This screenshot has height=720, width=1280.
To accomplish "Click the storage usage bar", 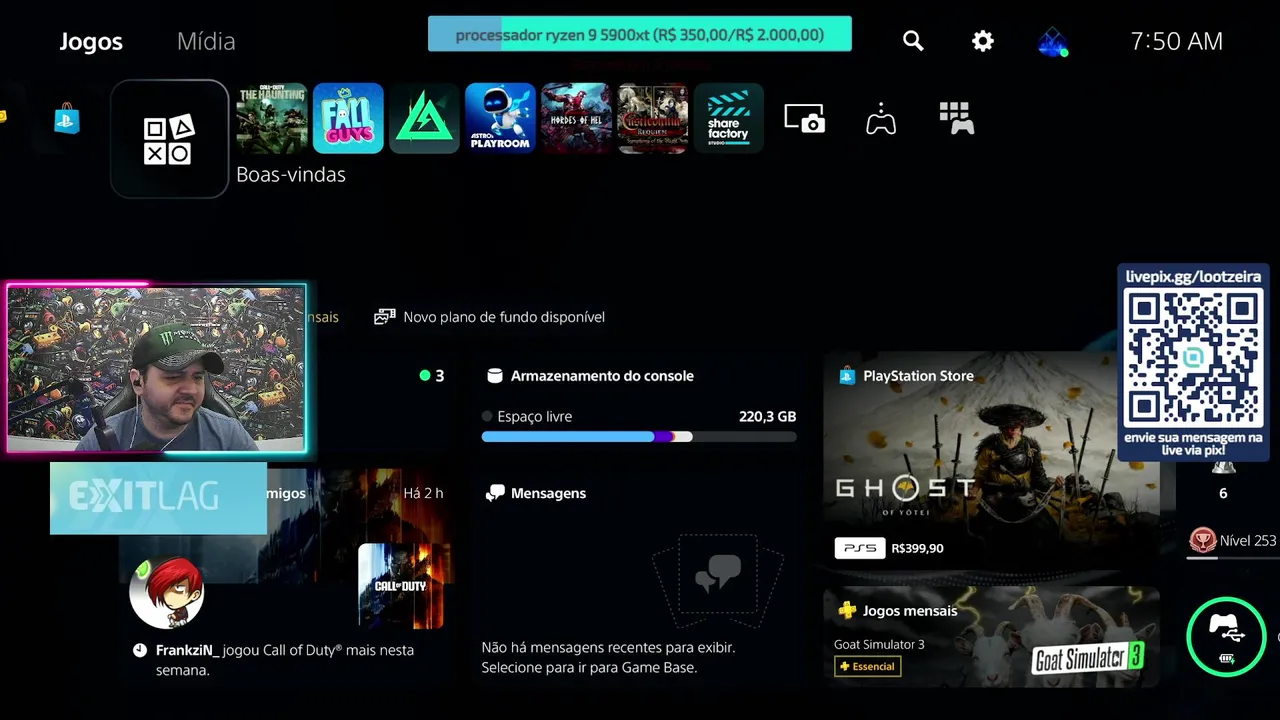I will click(639, 437).
